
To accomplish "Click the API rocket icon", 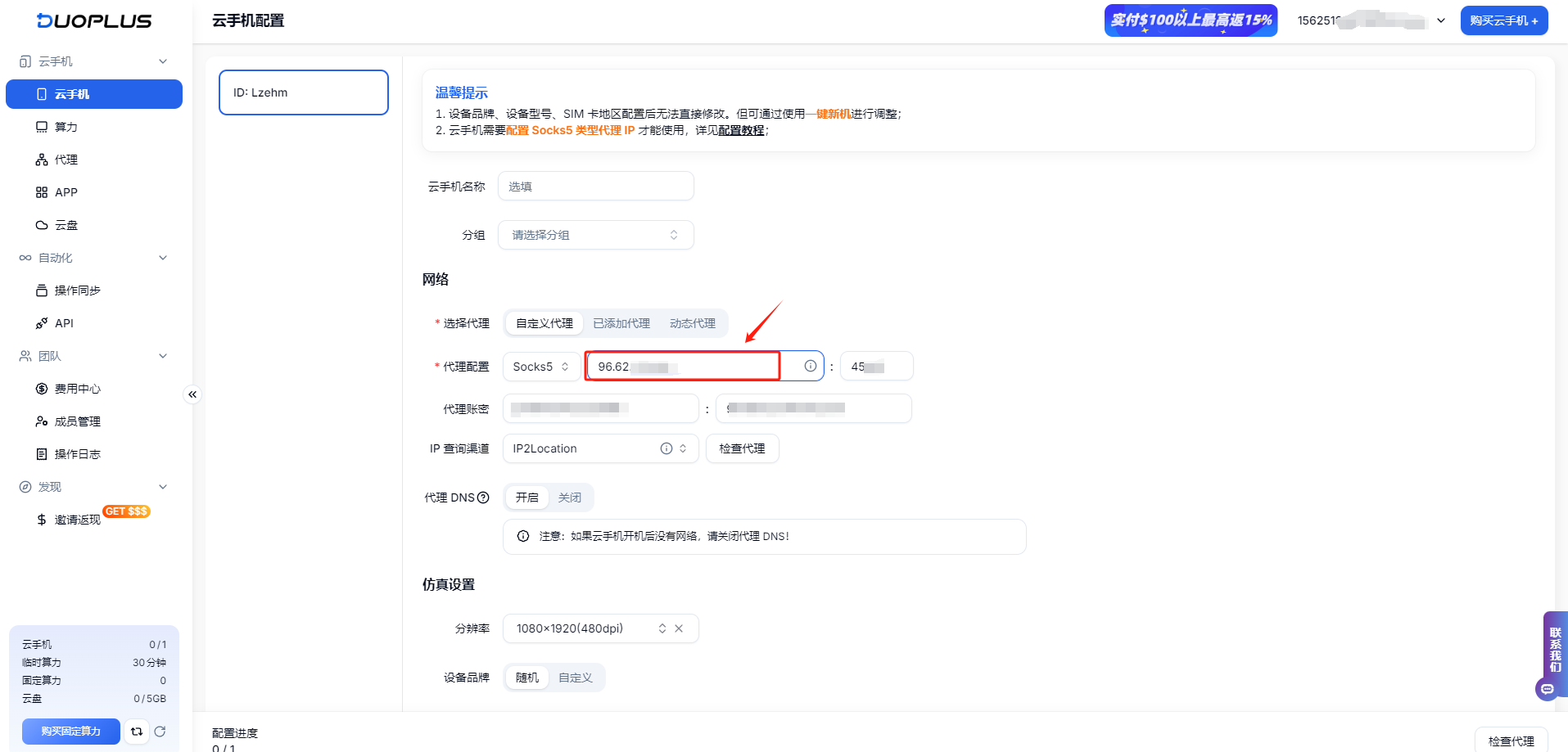I will 42,323.
